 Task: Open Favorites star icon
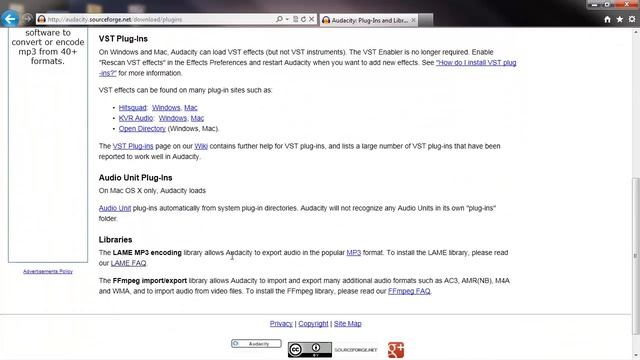coord(620,19)
